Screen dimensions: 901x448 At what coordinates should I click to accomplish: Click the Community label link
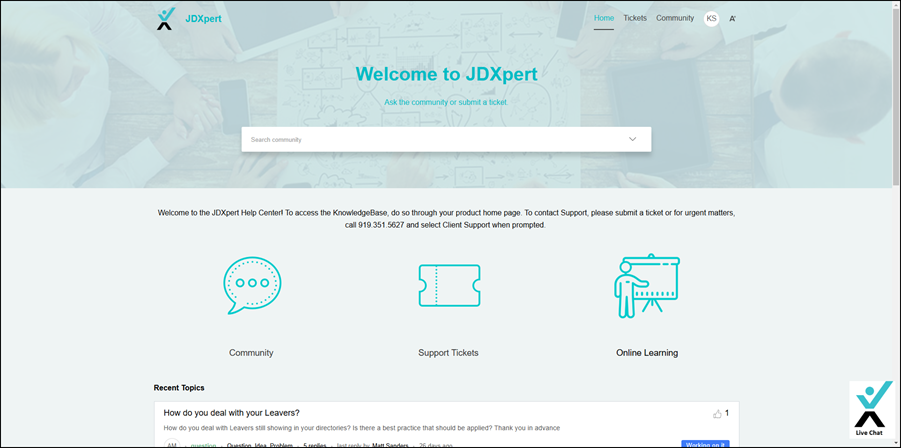[x=251, y=353]
